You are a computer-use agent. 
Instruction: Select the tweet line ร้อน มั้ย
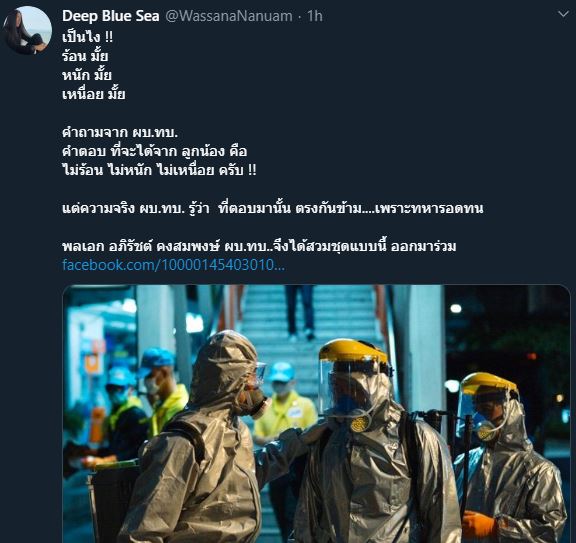[85, 56]
